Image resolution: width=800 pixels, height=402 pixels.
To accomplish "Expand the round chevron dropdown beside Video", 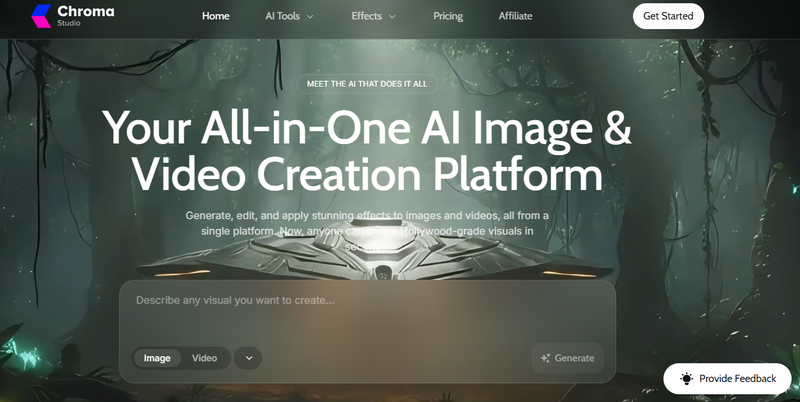I will 248,358.
